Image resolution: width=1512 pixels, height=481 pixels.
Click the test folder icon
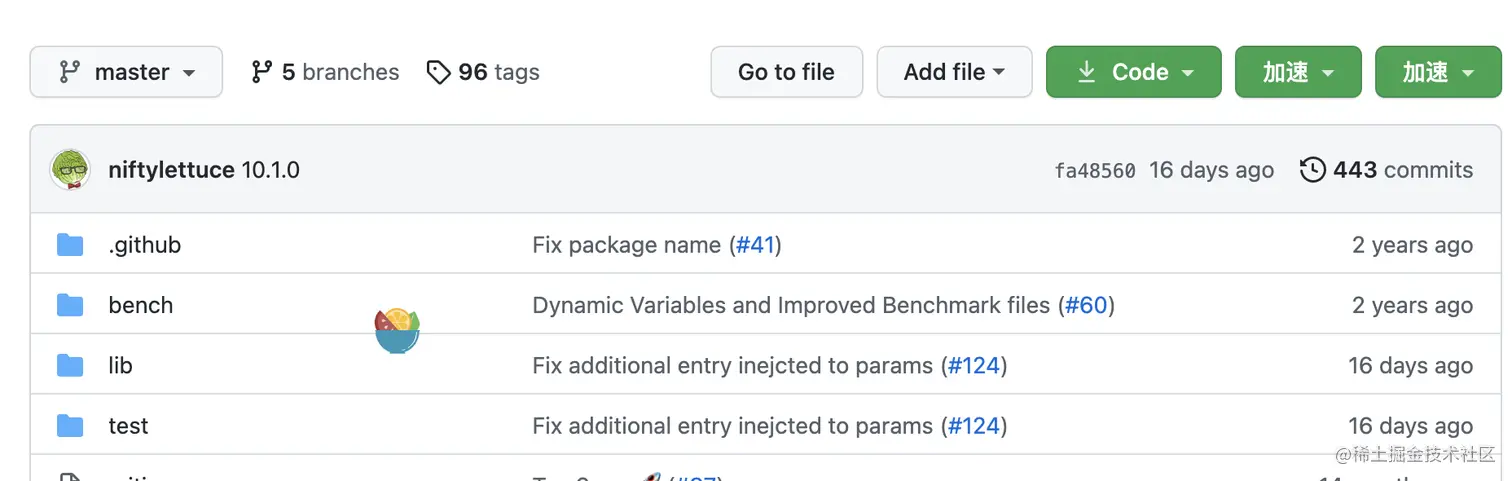(x=70, y=426)
